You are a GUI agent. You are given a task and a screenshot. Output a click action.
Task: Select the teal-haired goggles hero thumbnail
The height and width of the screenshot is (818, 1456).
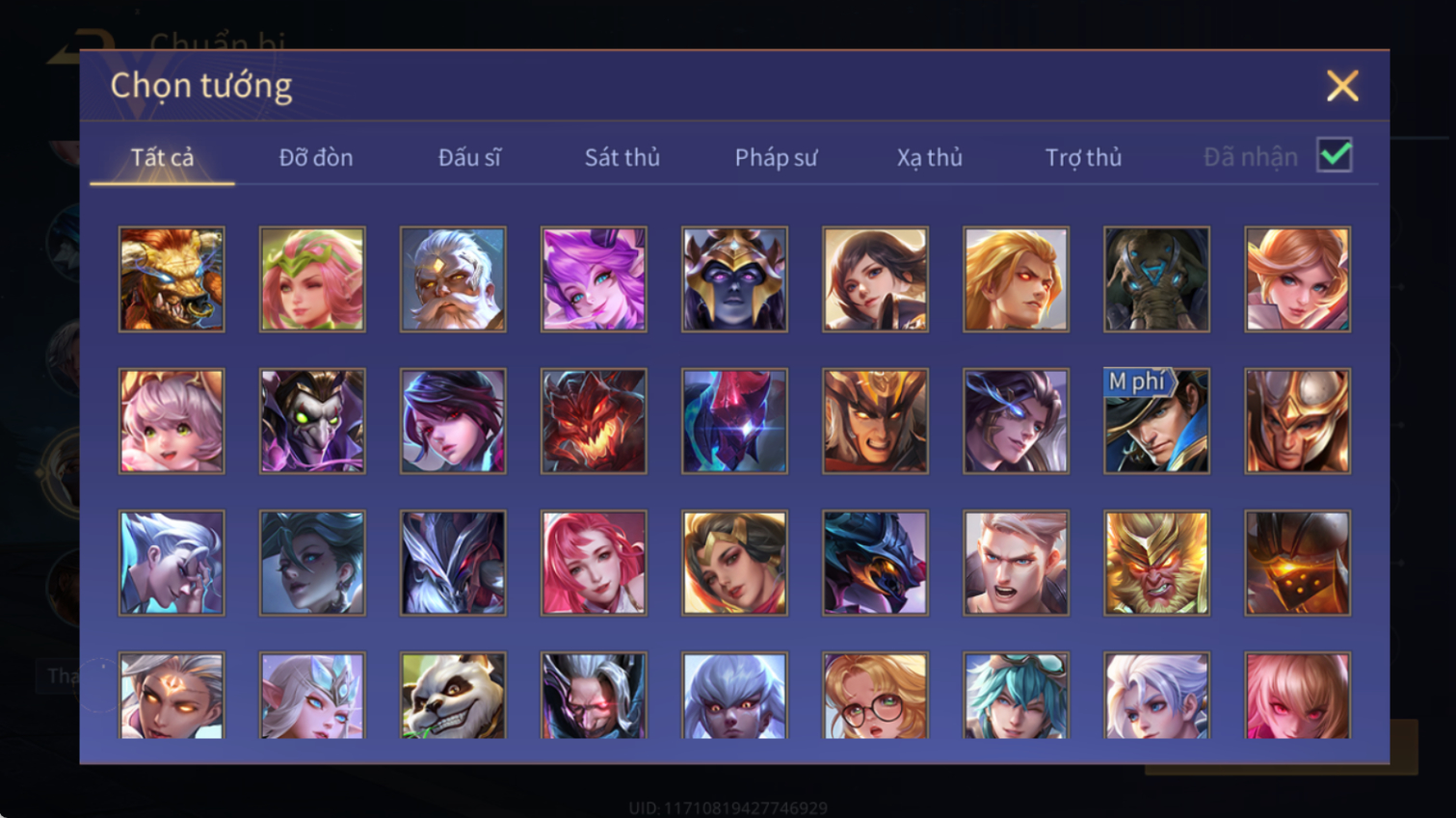1016,696
